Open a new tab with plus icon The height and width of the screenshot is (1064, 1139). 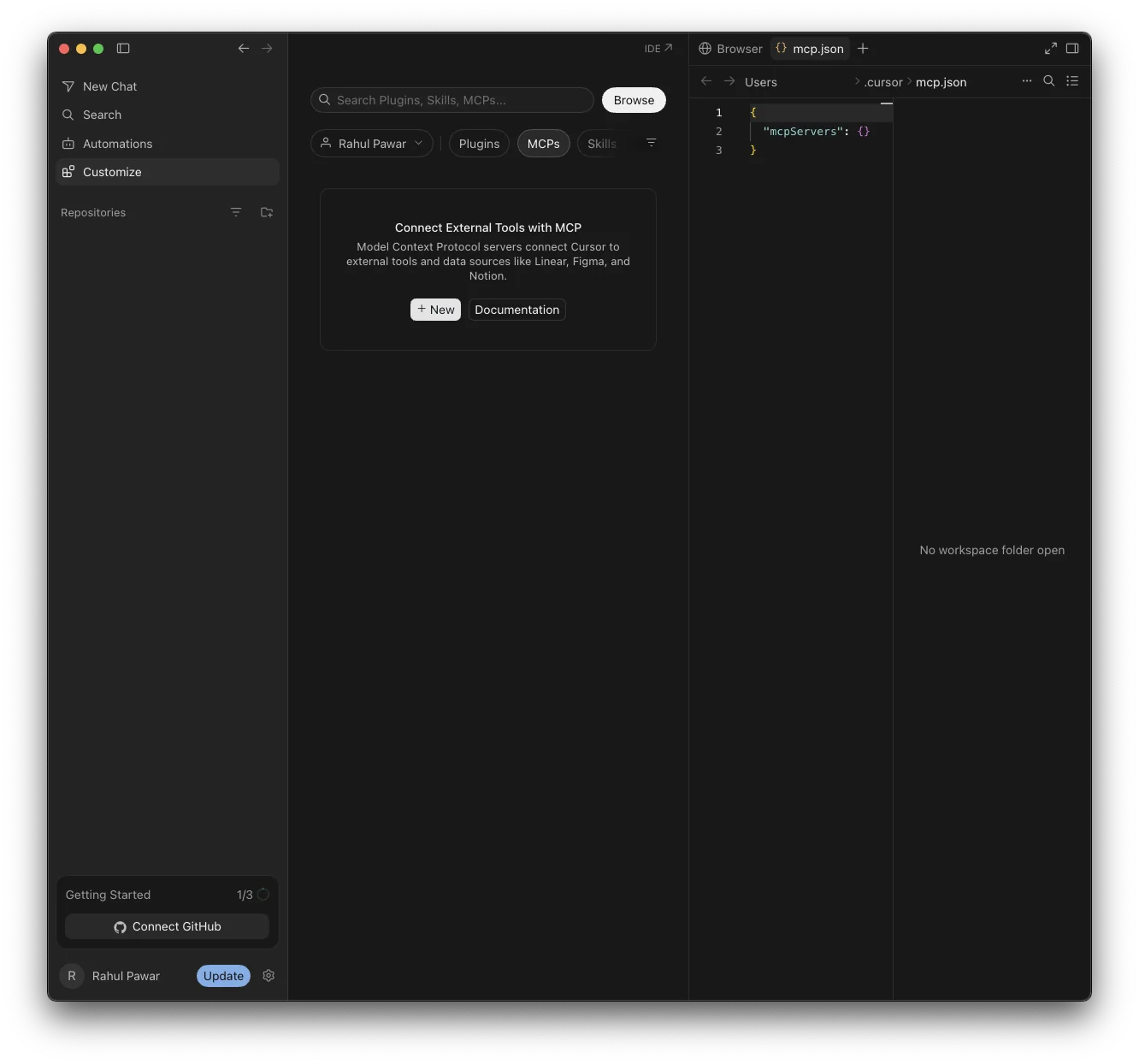tap(863, 49)
